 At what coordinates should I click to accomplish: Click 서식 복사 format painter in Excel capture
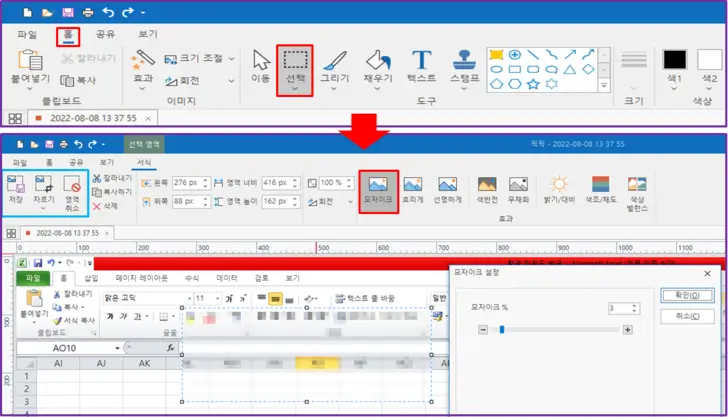coord(74,320)
